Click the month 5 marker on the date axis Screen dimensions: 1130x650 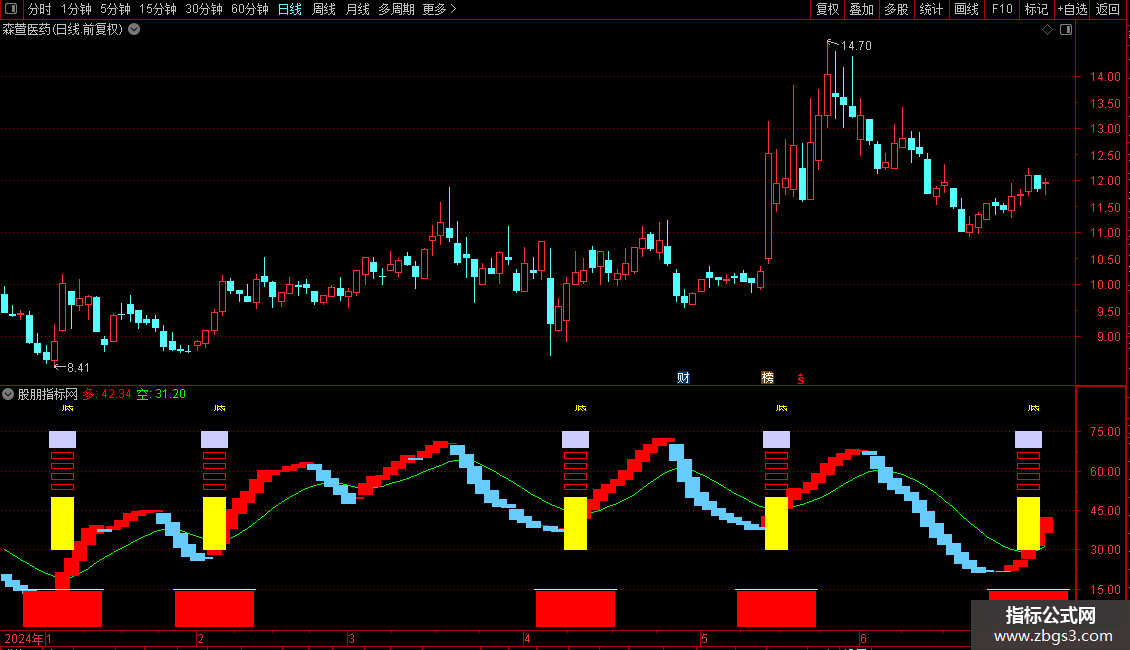tap(704, 638)
